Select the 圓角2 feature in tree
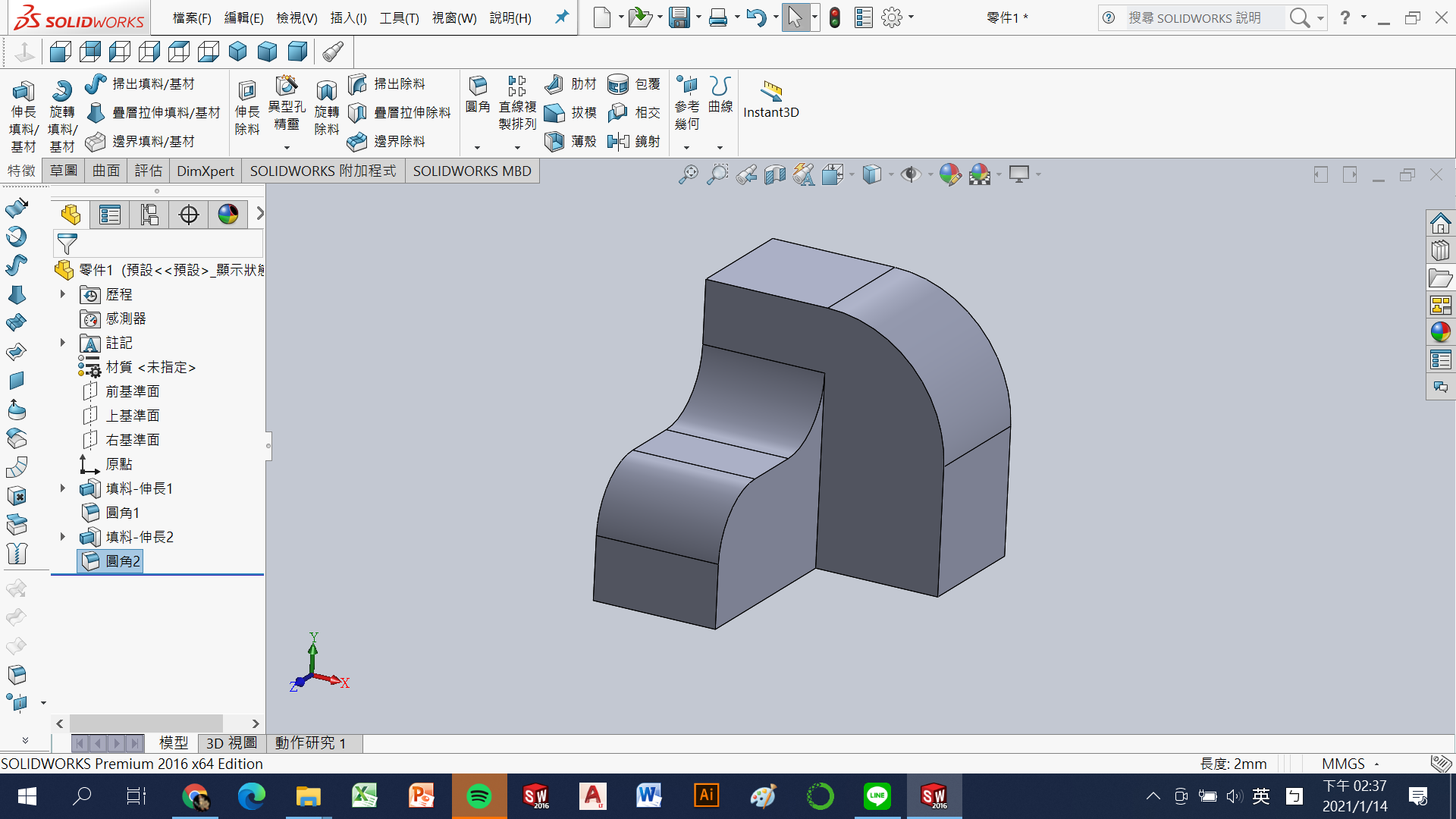 (122, 561)
